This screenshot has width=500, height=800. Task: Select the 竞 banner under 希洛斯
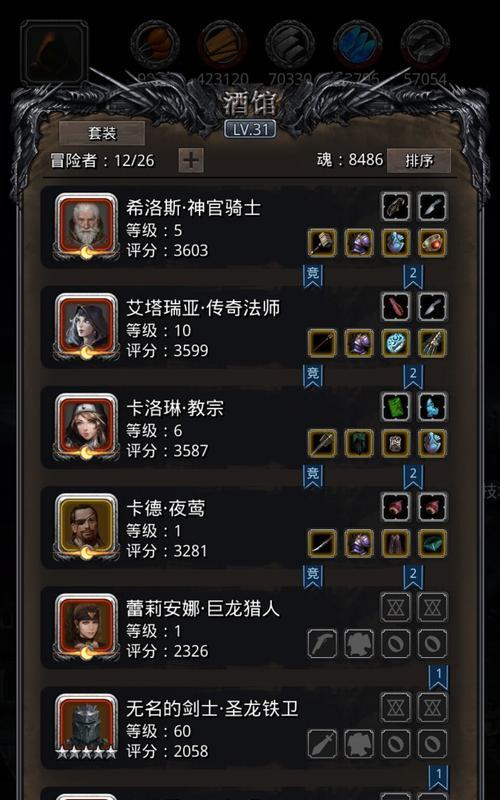[313, 276]
